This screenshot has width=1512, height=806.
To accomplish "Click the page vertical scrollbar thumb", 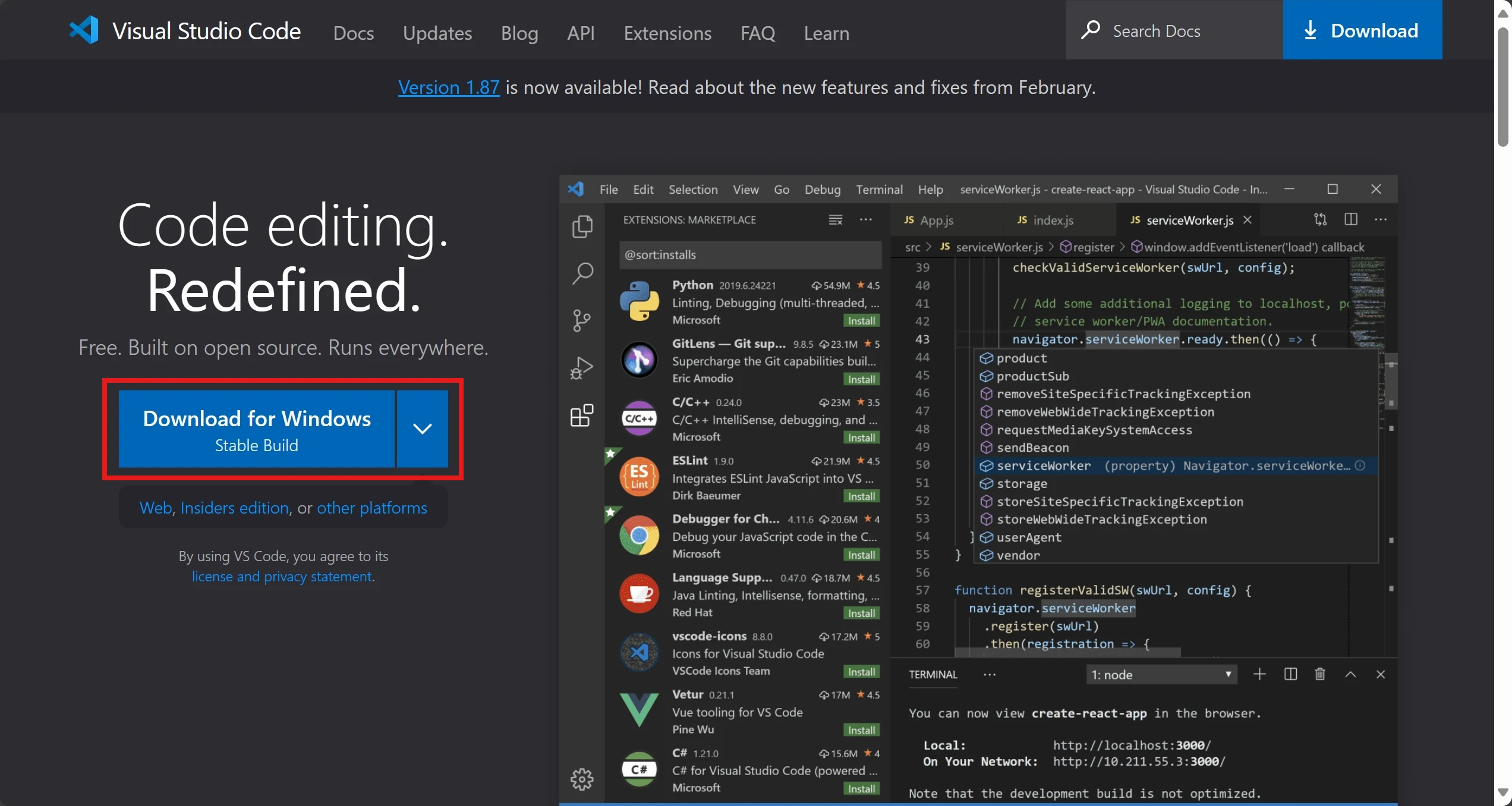I will pyautogui.click(x=1503, y=86).
